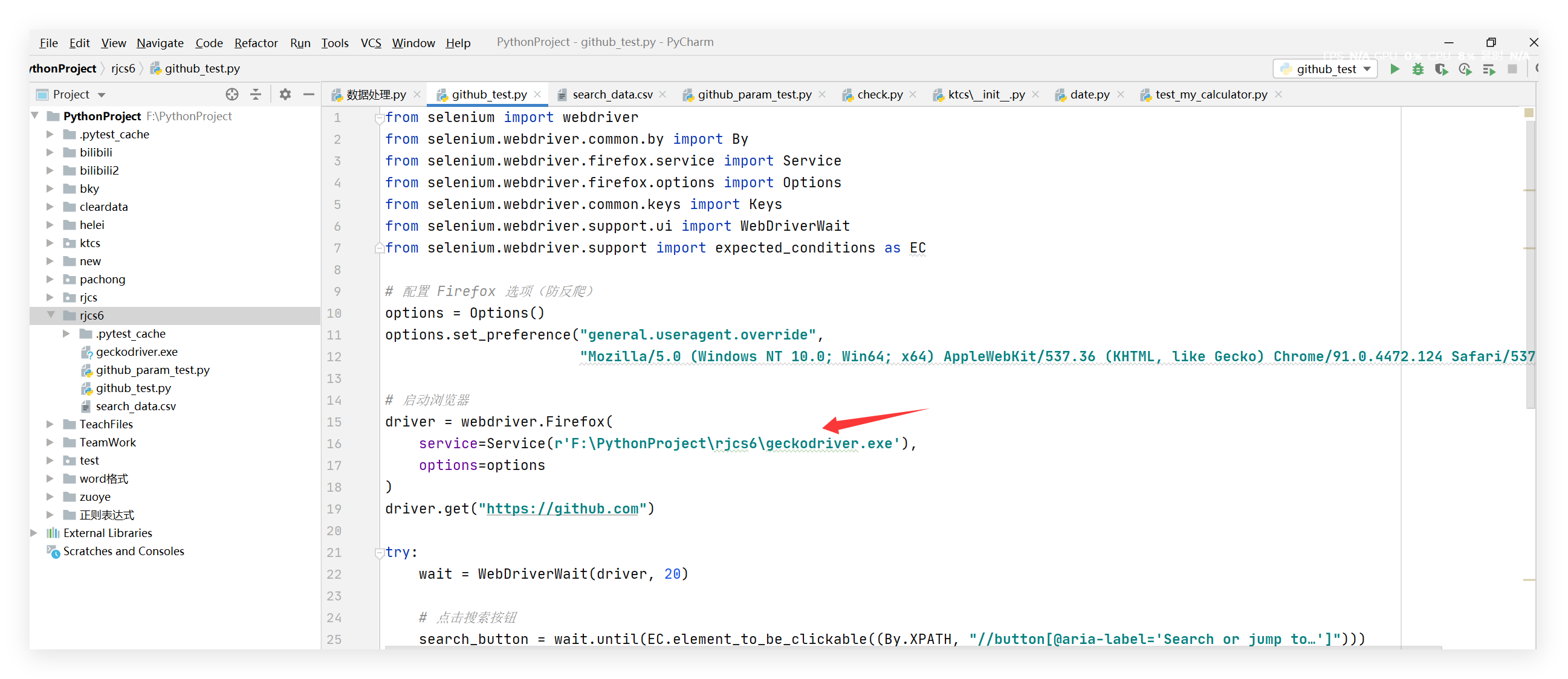
Task: Switch to the search_data.csv tab
Action: click(612, 94)
